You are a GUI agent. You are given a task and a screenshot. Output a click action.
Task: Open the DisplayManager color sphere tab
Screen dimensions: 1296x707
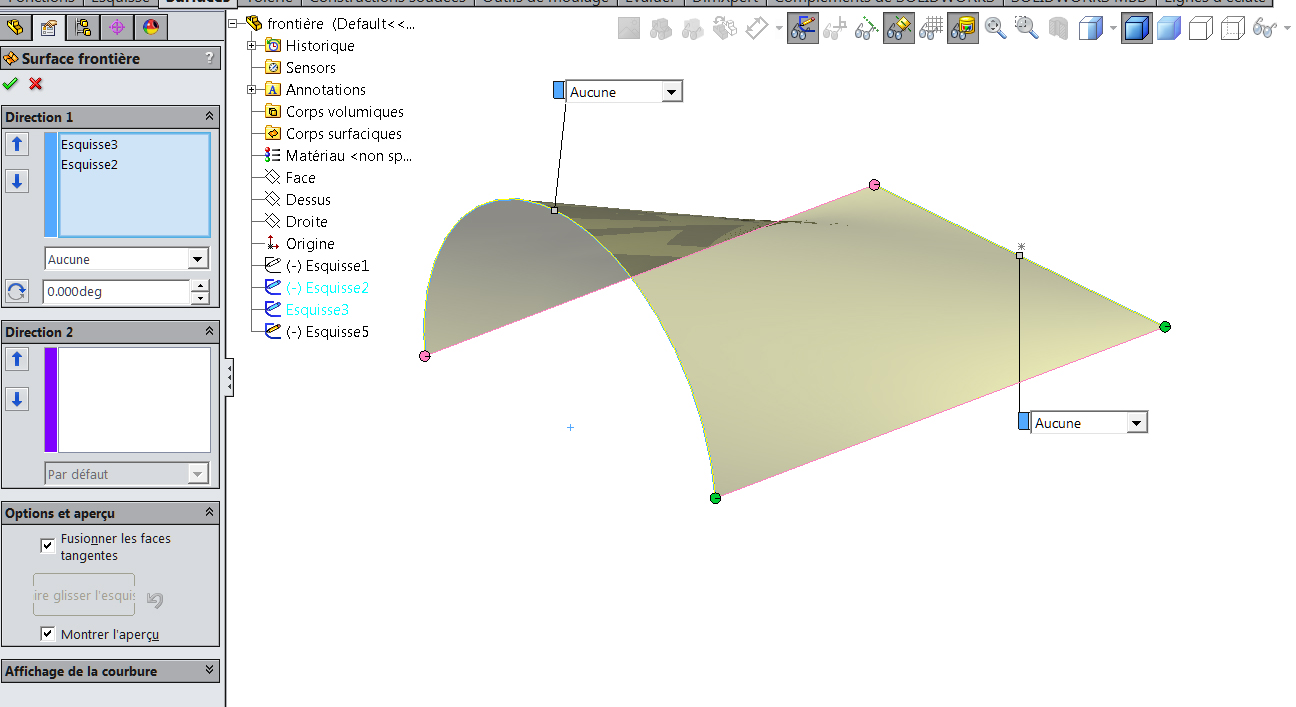pos(150,27)
